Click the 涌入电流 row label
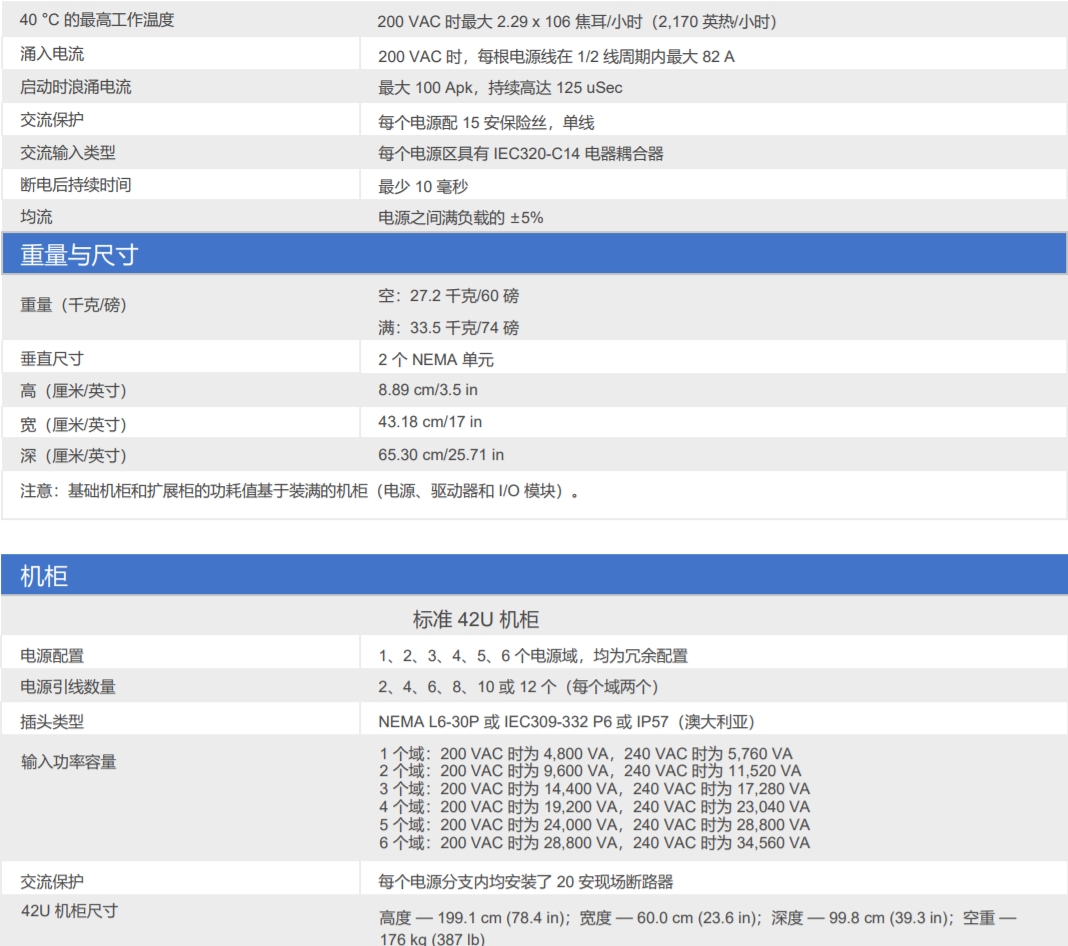Image resolution: width=1068 pixels, height=946 pixels. [x=52, y=55]
